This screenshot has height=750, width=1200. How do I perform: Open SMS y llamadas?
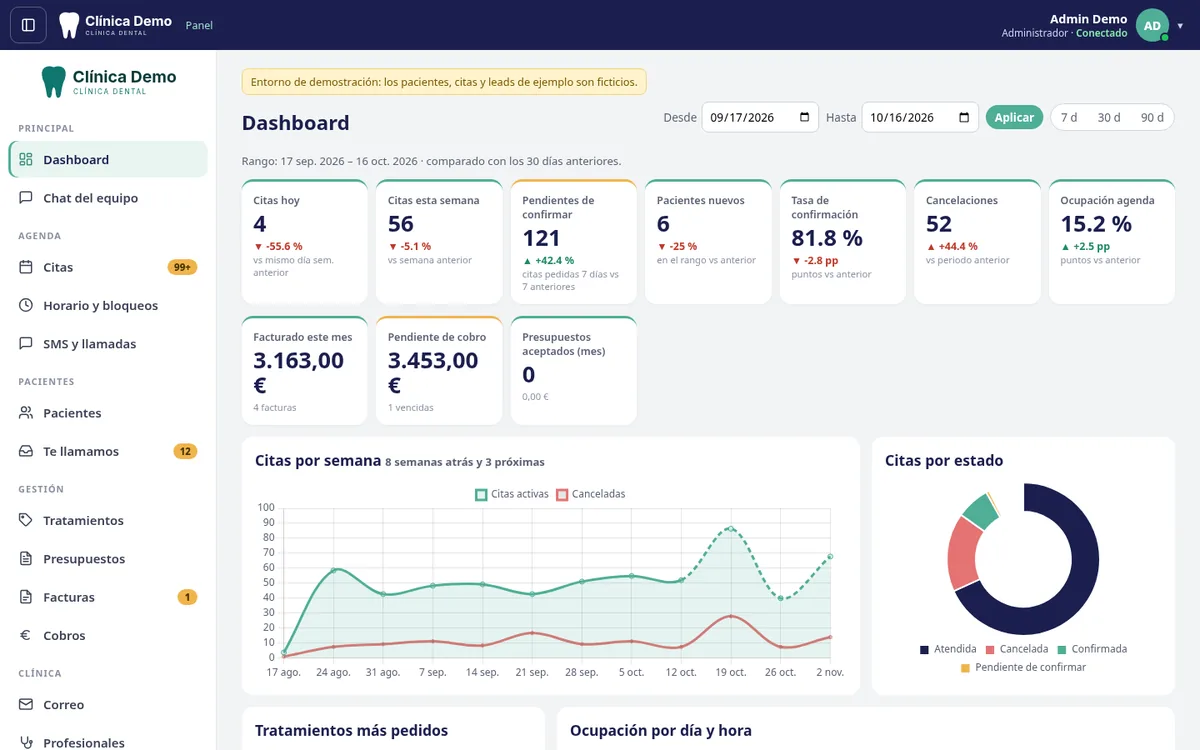click(x=108, y=343)
